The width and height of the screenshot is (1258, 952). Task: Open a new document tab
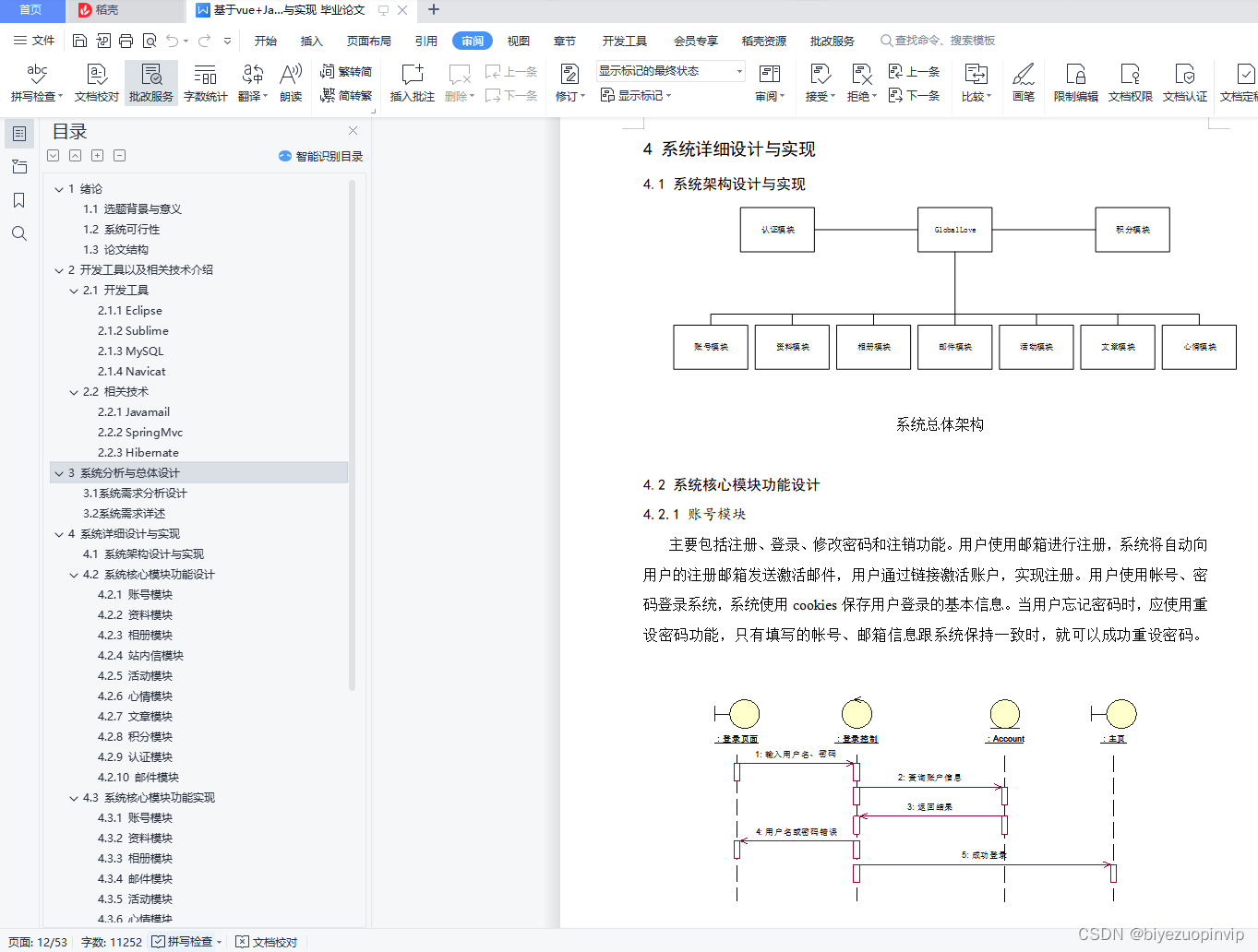point(434,10)
